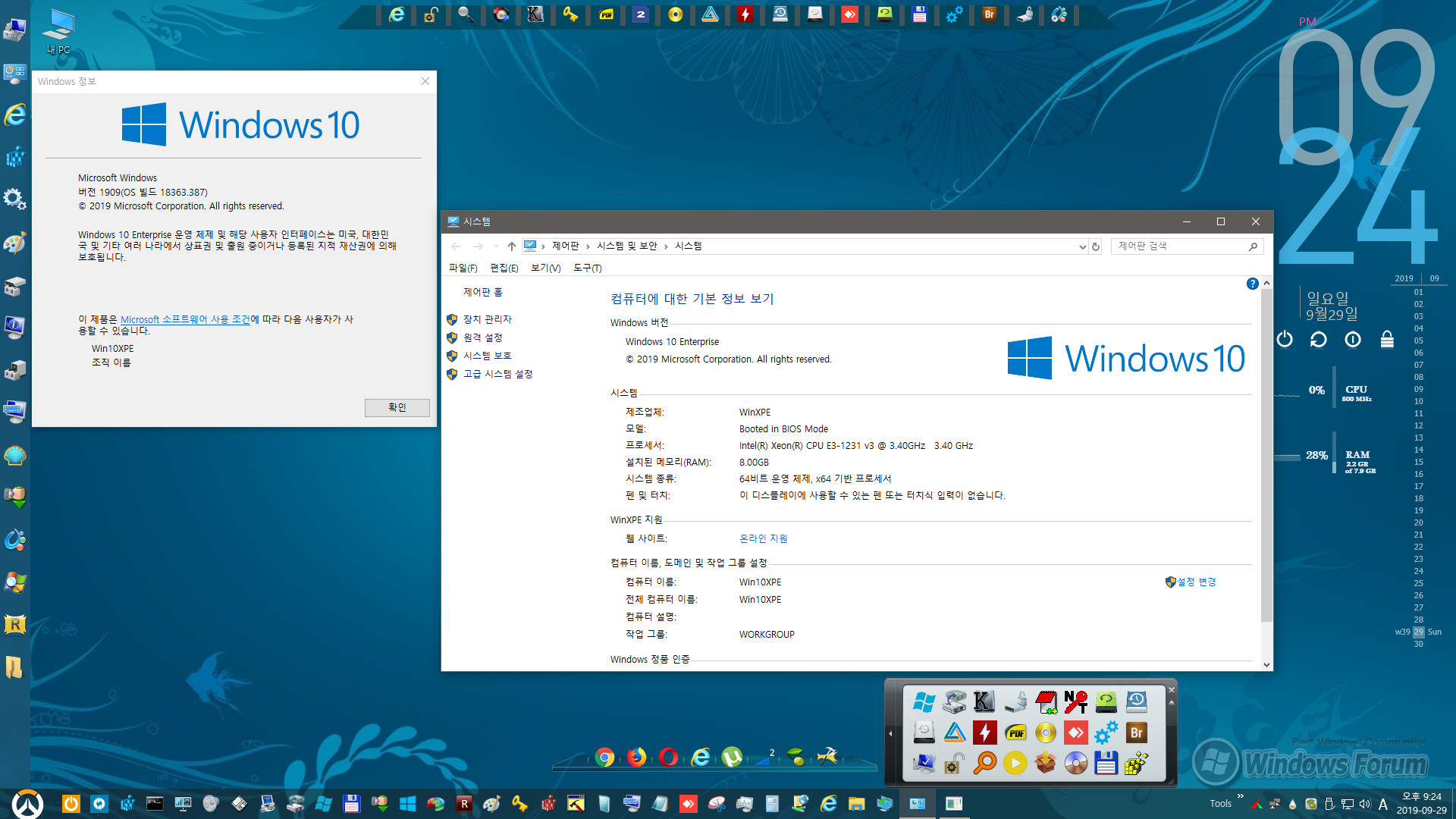
Task: Open 원격 설정 link
Action: pos(483,337)
